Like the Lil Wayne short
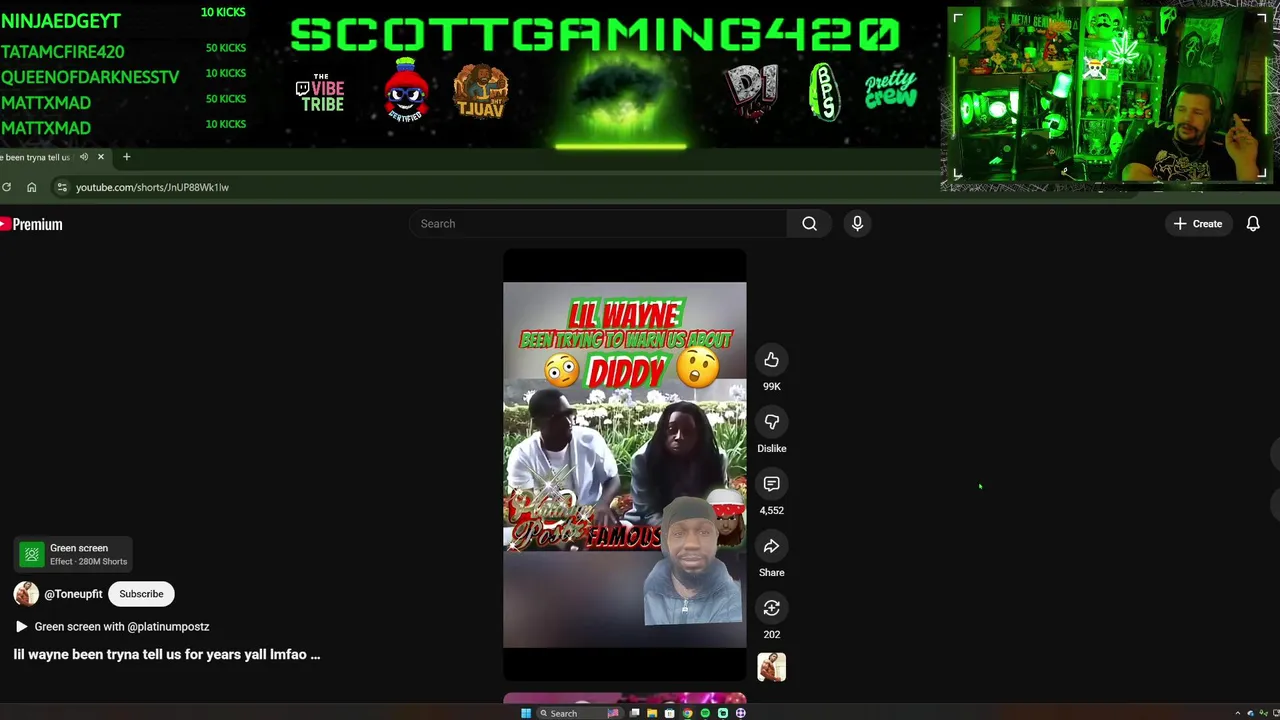Screen dimensions: 1280x720 [x=771, y=360]
